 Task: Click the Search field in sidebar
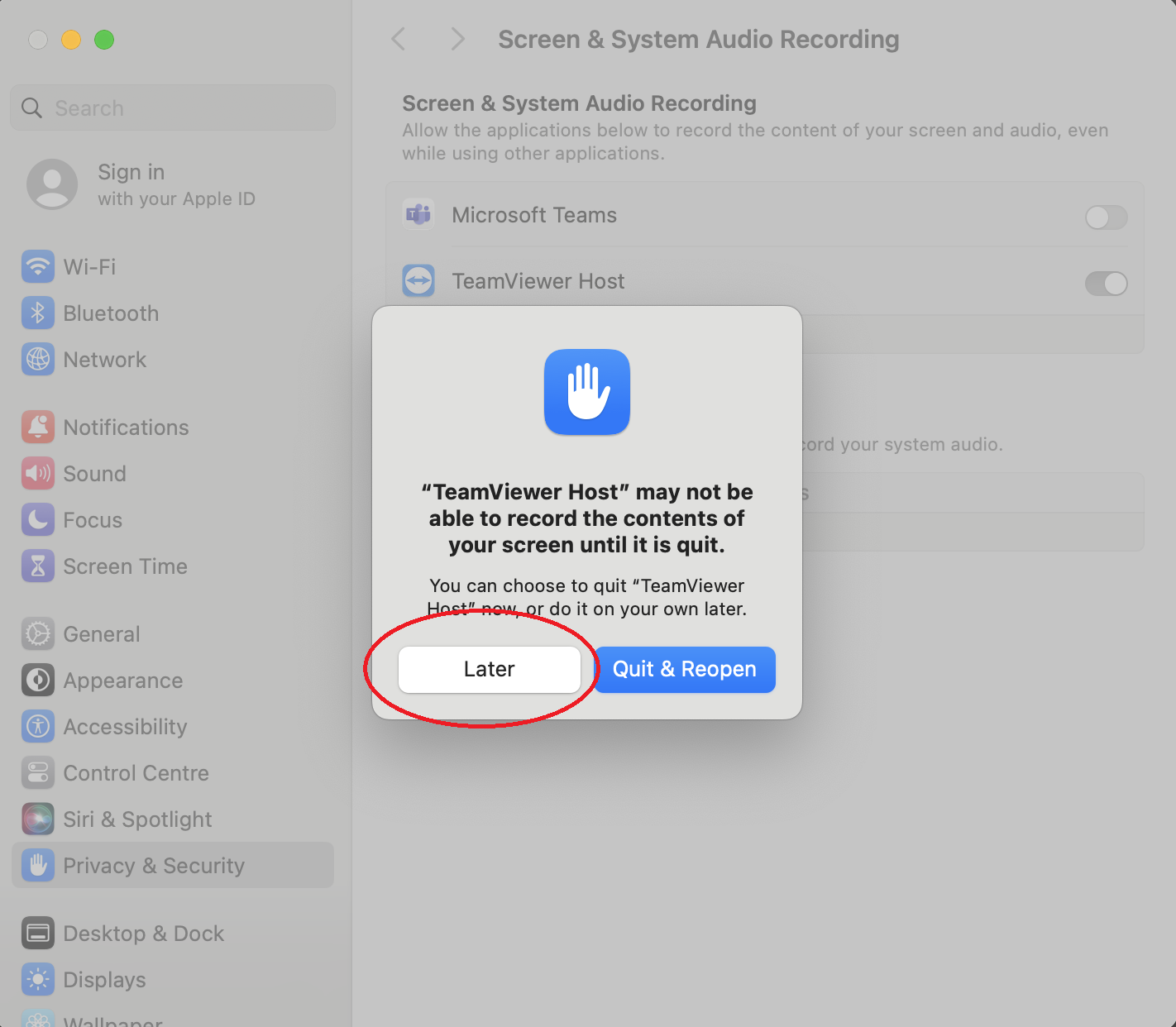pyautogui.click(x=173, y=107)
